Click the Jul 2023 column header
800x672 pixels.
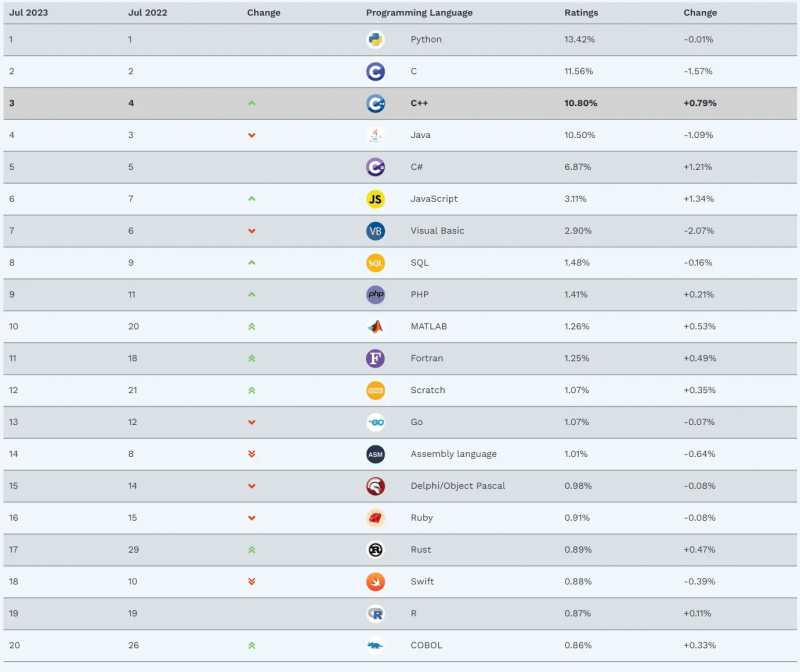click(29, 13)
